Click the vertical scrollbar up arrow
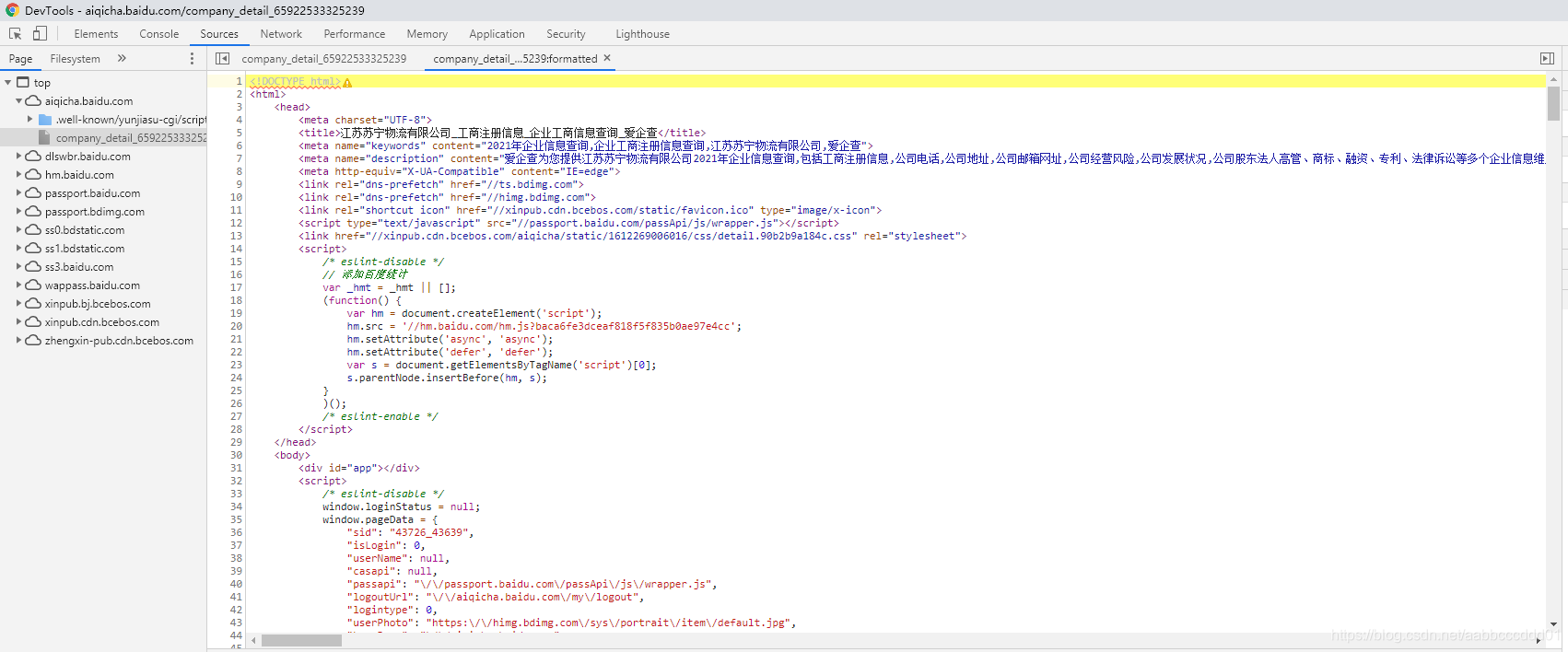This screenshot has width=1568, height=652. click(x=1553, y=80)
